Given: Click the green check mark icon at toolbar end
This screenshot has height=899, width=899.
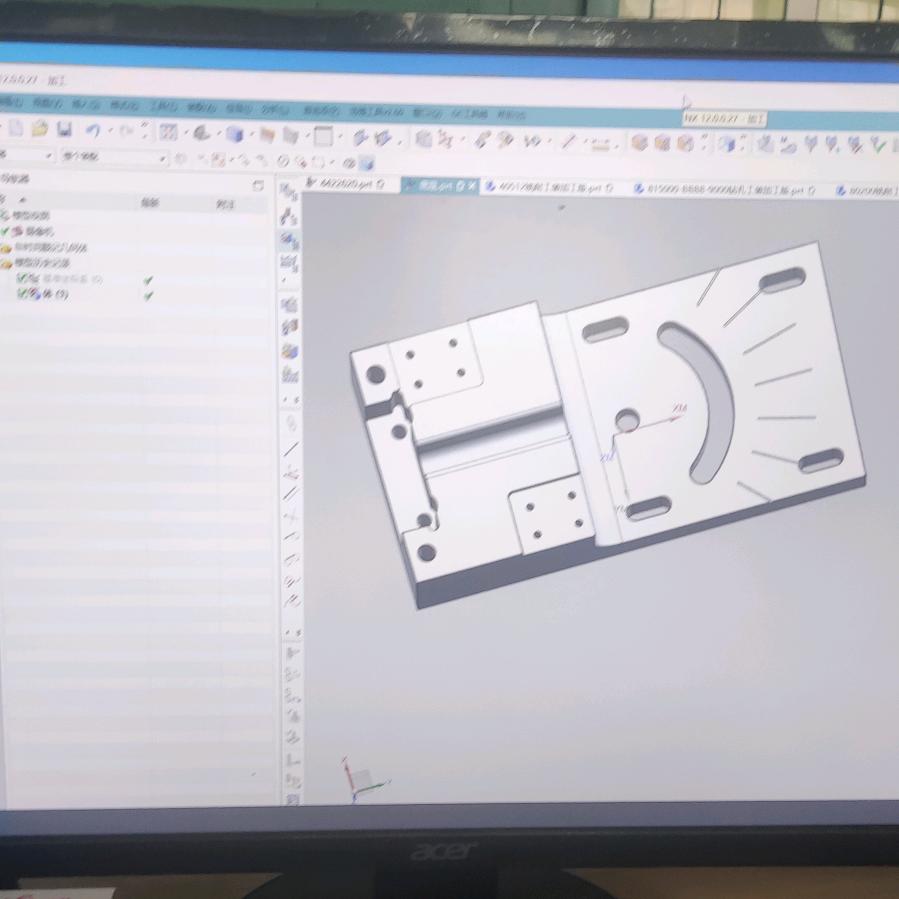Looking at the screenshot, I should point(878,145).
